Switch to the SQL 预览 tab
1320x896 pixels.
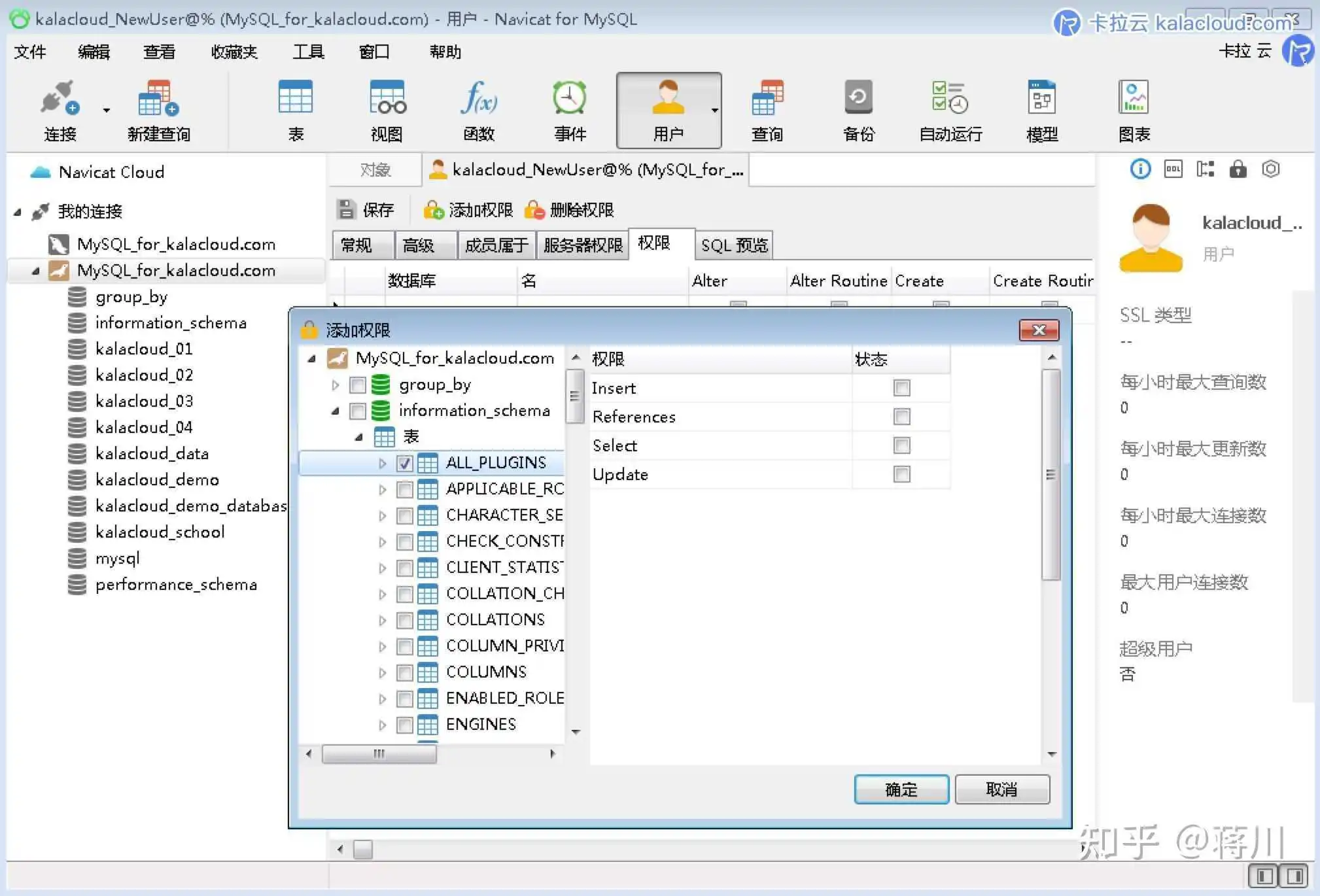(x=734, y=245)
